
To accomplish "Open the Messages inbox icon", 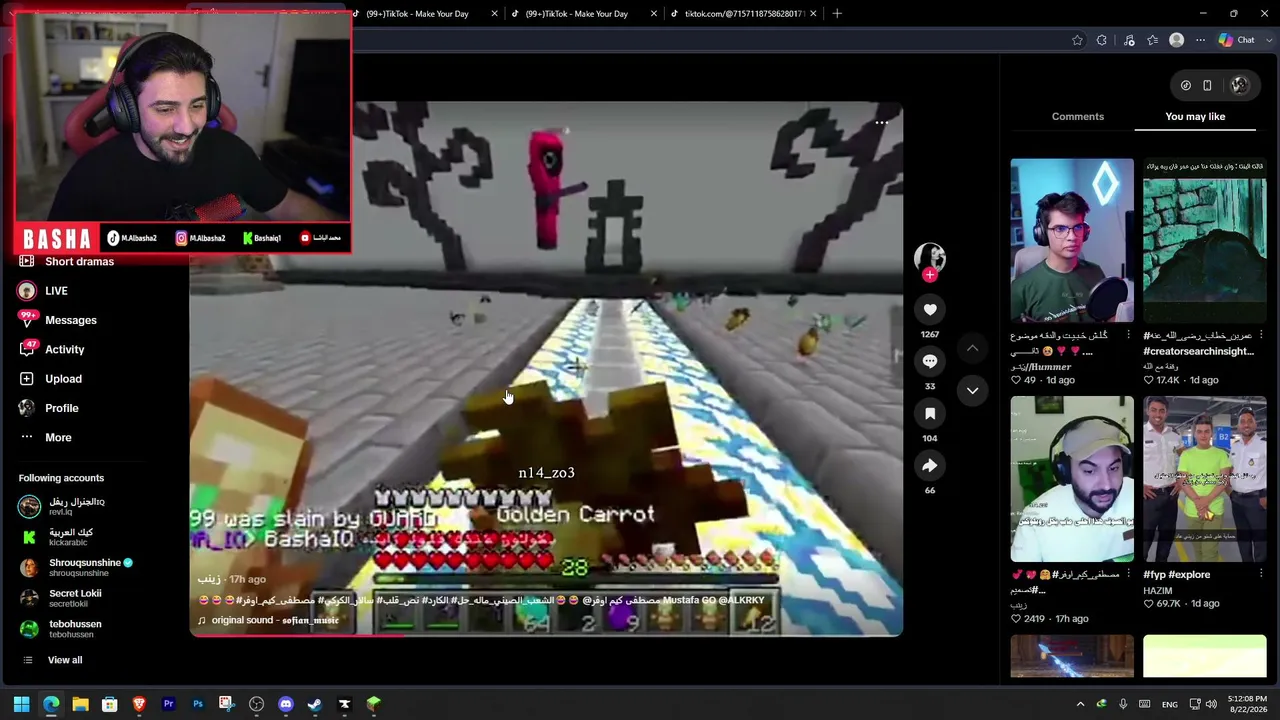I will pyautogui.click(x=27, y=320).
